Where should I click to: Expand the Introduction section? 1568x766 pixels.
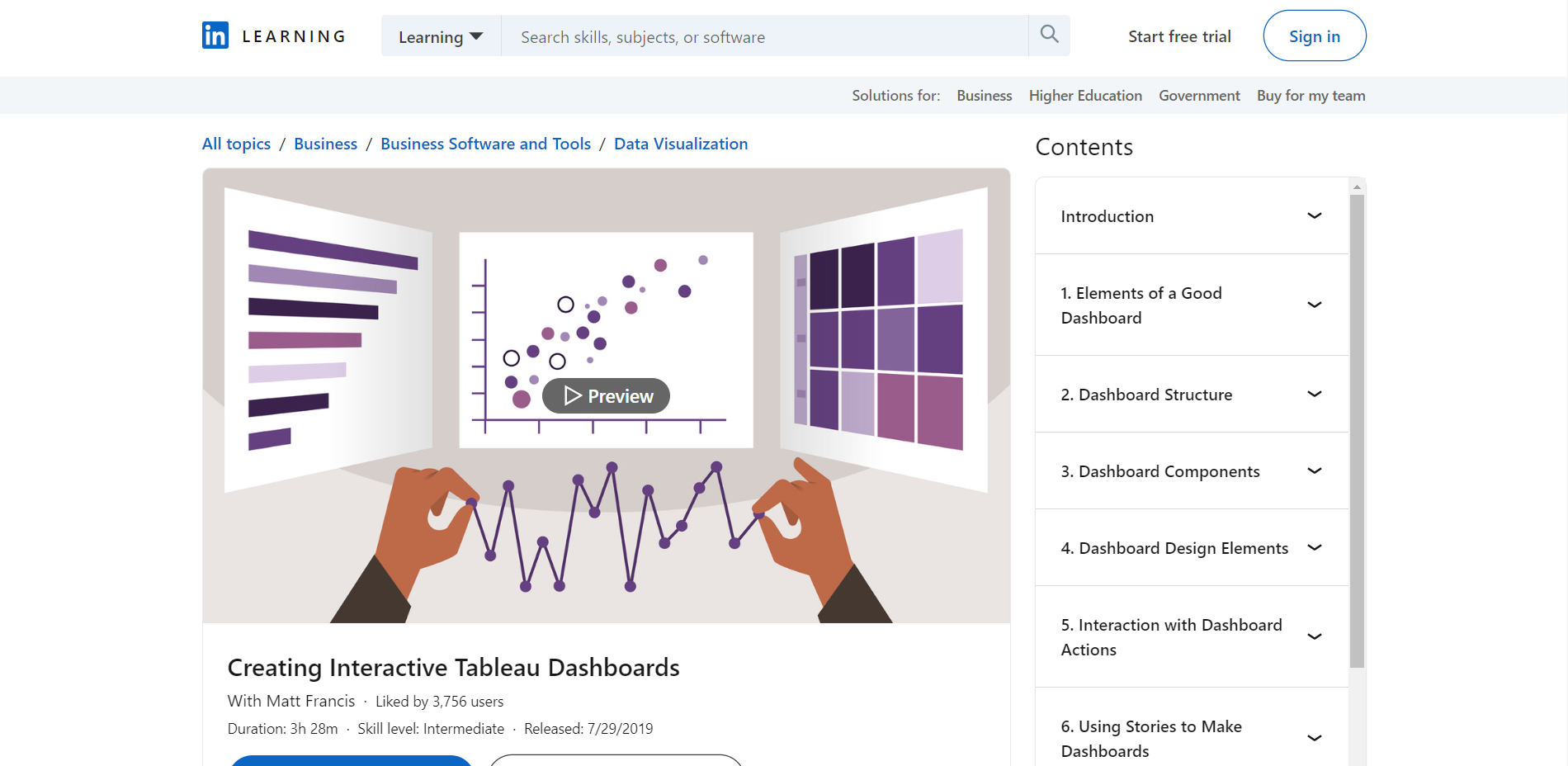tap(1315, 216)
